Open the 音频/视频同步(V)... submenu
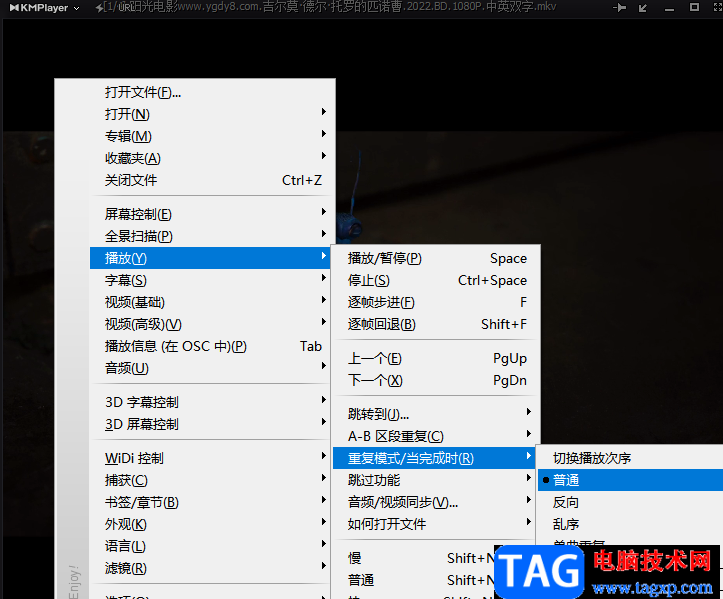Image resolution: width=723 pixels, height=599 pixels. click(x=435, y=502)
